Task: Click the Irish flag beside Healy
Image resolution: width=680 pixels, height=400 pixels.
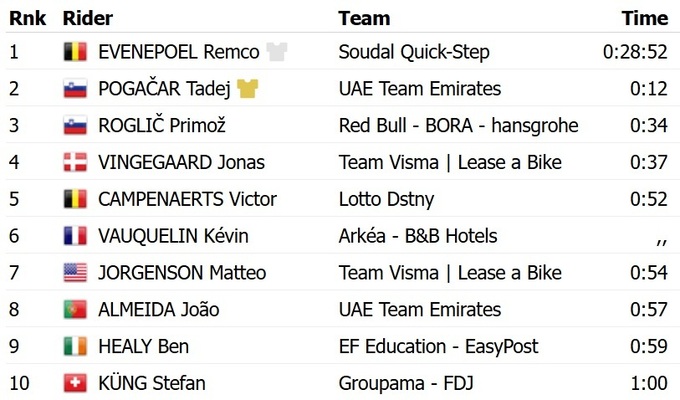Action: tap(75, 347)
